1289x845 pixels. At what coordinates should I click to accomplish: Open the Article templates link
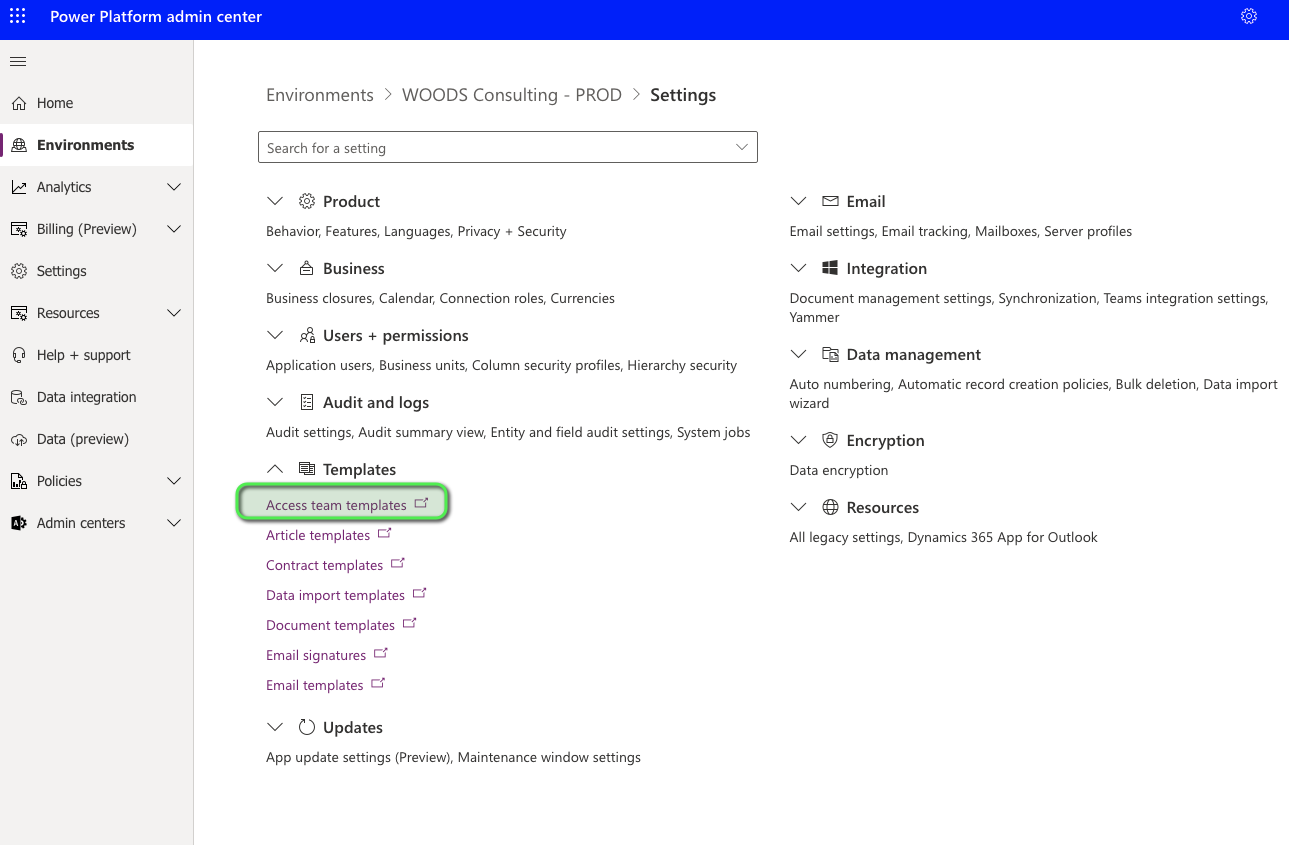coord(318,535)
